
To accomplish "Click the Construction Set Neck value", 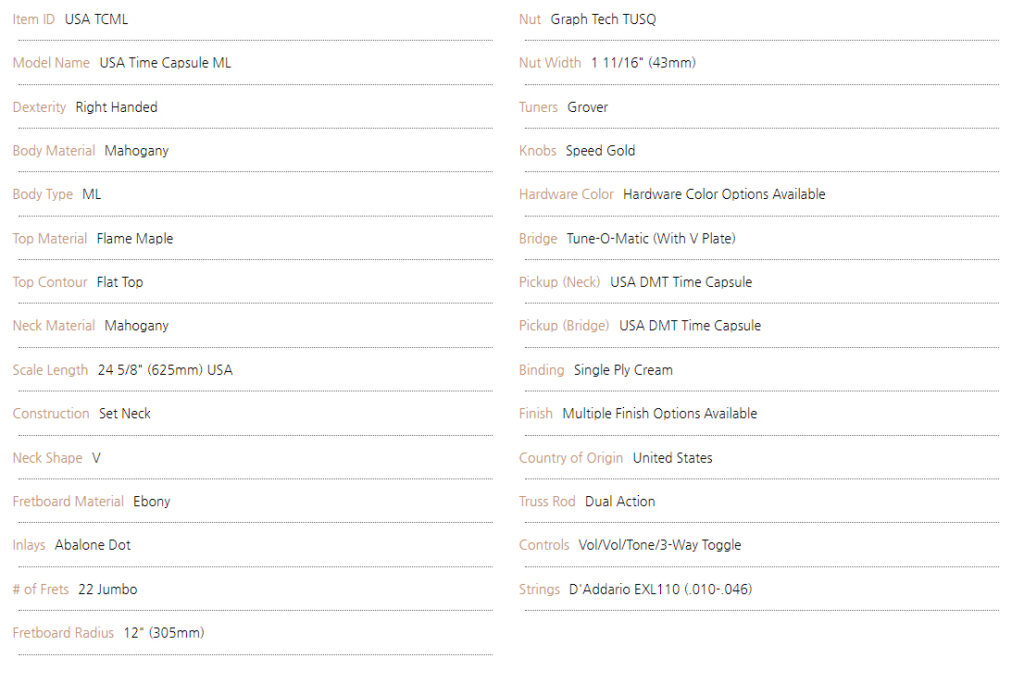I will (125, 414).
